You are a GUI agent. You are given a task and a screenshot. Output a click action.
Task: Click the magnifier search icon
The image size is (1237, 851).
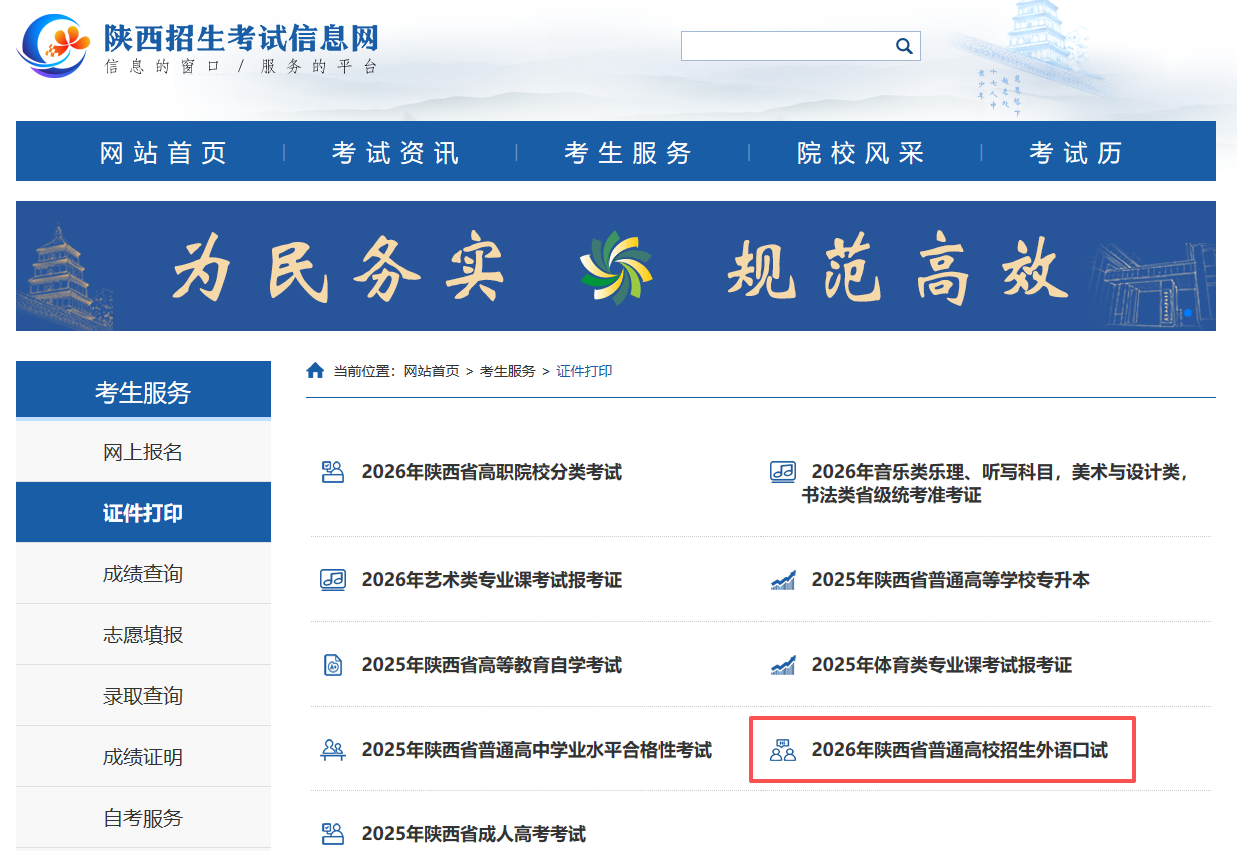click(x=903, y=45)
